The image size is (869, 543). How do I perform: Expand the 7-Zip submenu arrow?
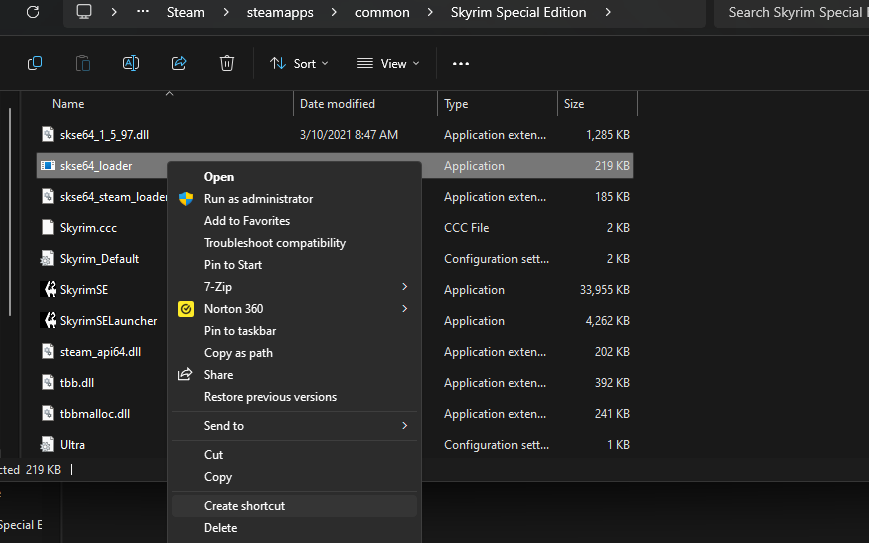click(x=405, y=287)
